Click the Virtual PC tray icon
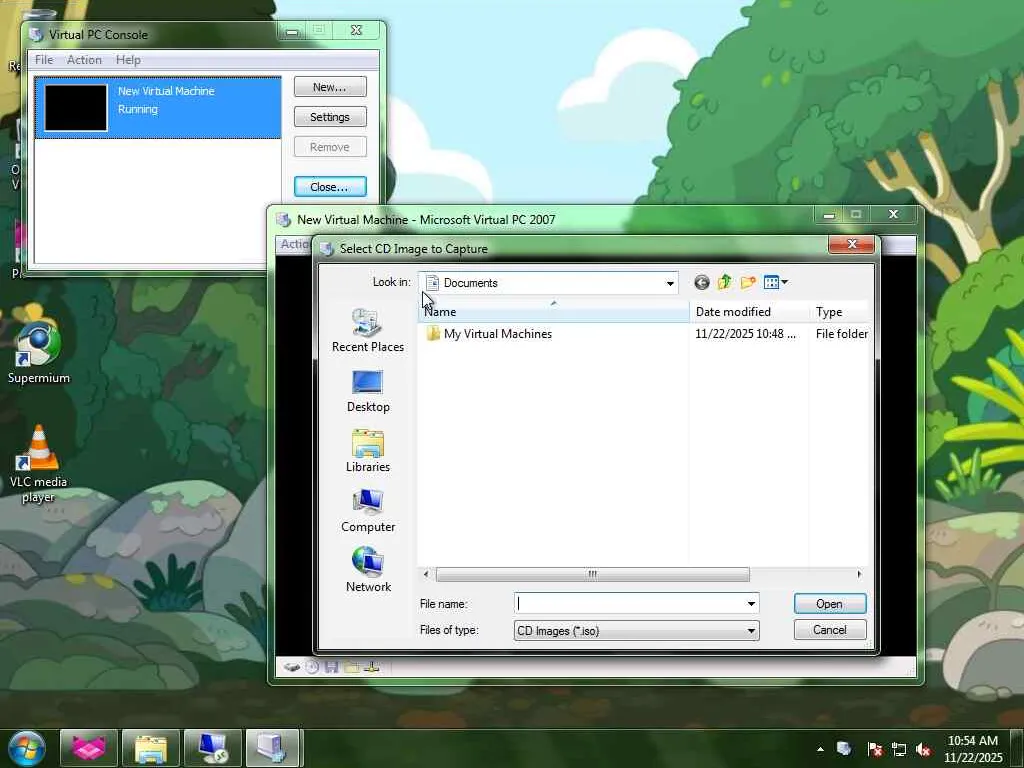The width and height of the screenshot is (1024, 768). [844, 749]
